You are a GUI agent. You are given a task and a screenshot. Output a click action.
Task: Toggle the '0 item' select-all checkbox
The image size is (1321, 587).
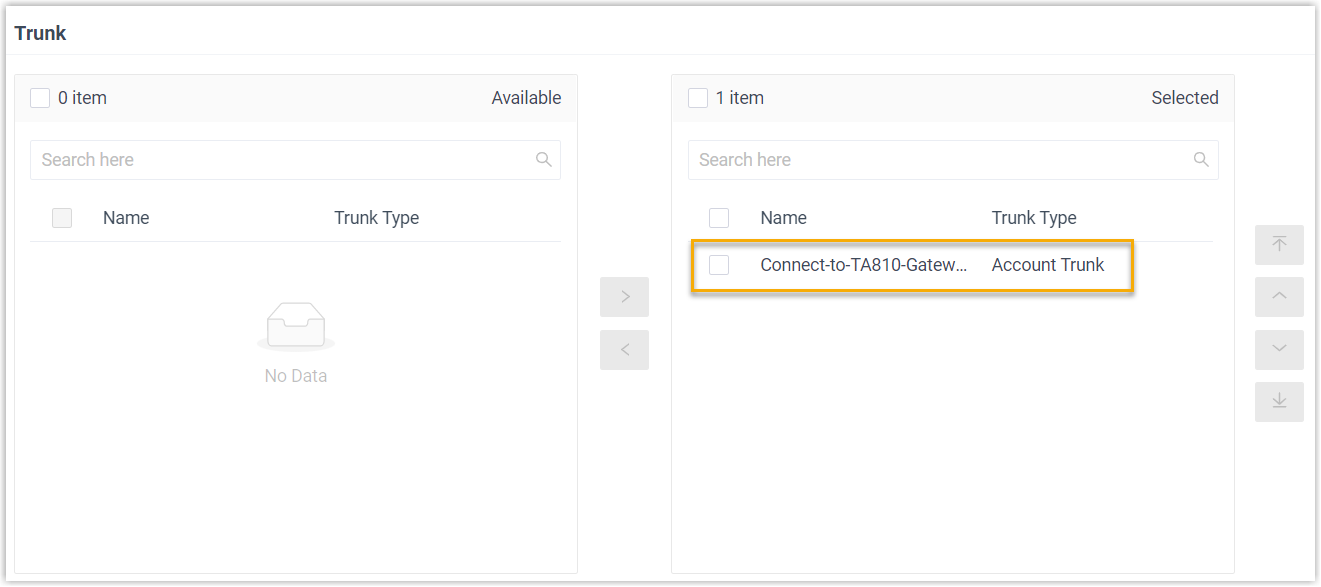[40, 98]
